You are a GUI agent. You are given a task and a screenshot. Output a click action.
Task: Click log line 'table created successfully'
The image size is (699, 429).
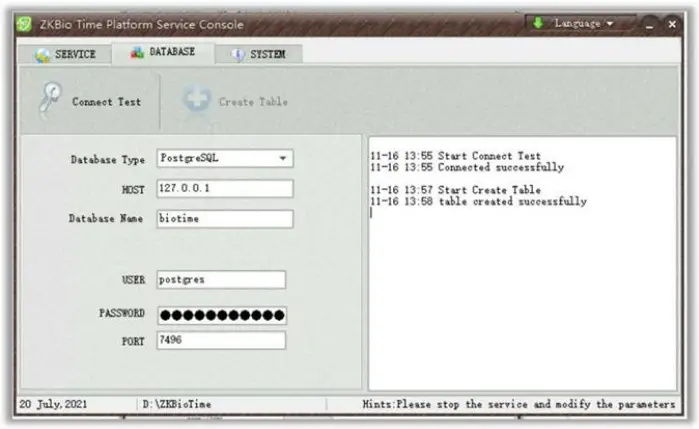(478, 201)
